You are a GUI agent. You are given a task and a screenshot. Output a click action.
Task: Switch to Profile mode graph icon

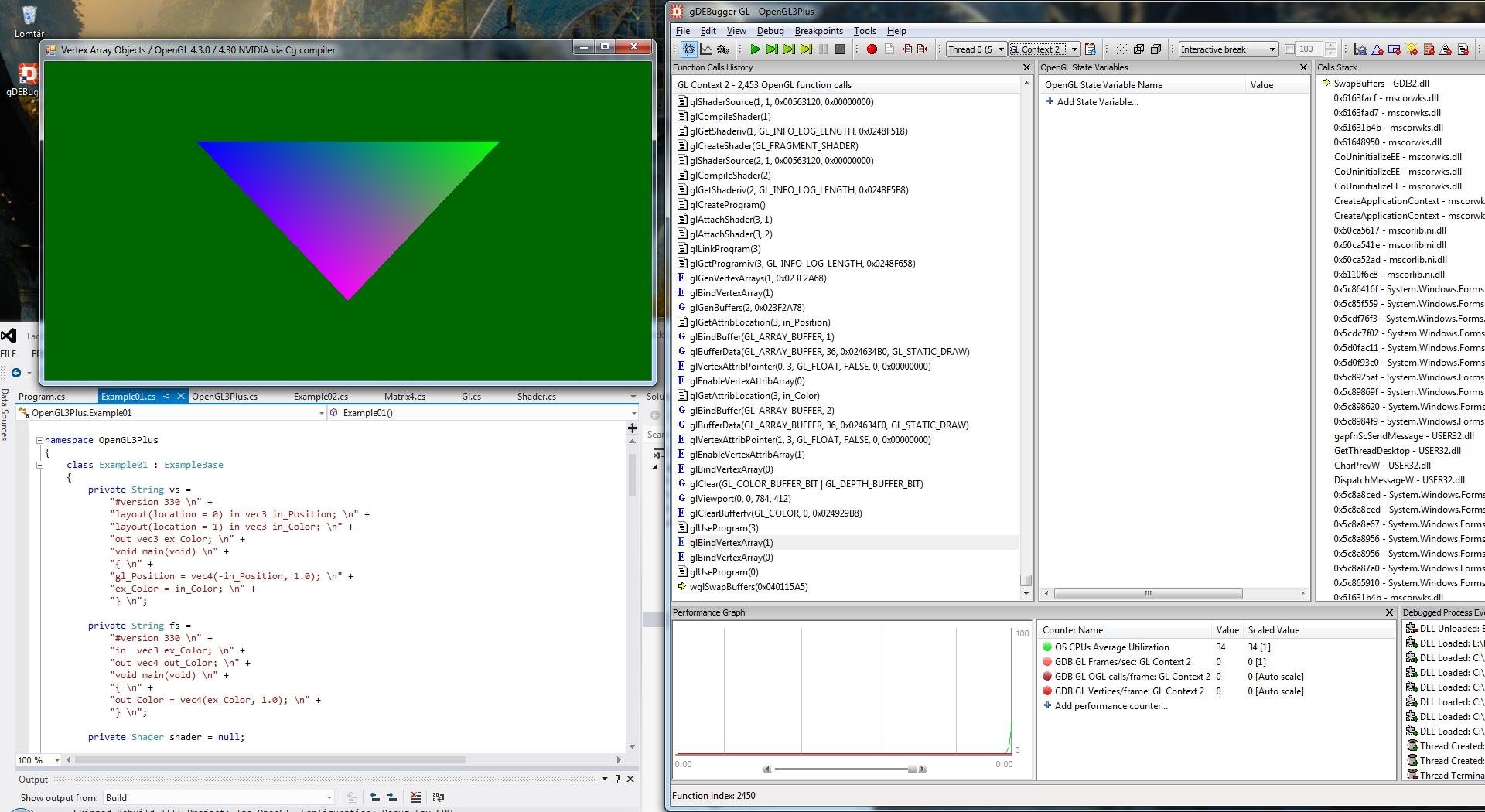(706, 49)
